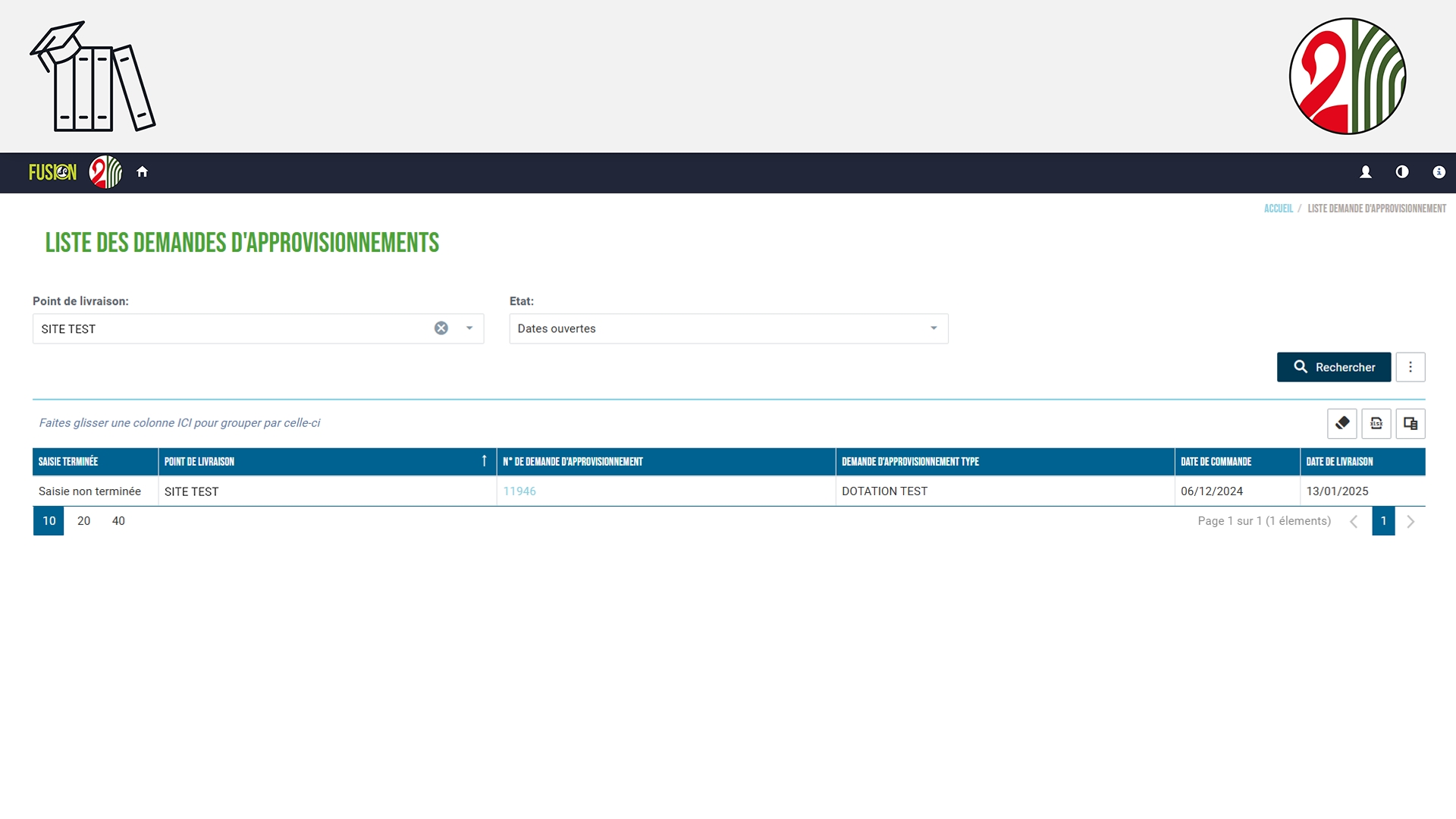This screenshot has width=1456, height=819.
Task: Open the three-dot options menu
Action: point(1410,367)
